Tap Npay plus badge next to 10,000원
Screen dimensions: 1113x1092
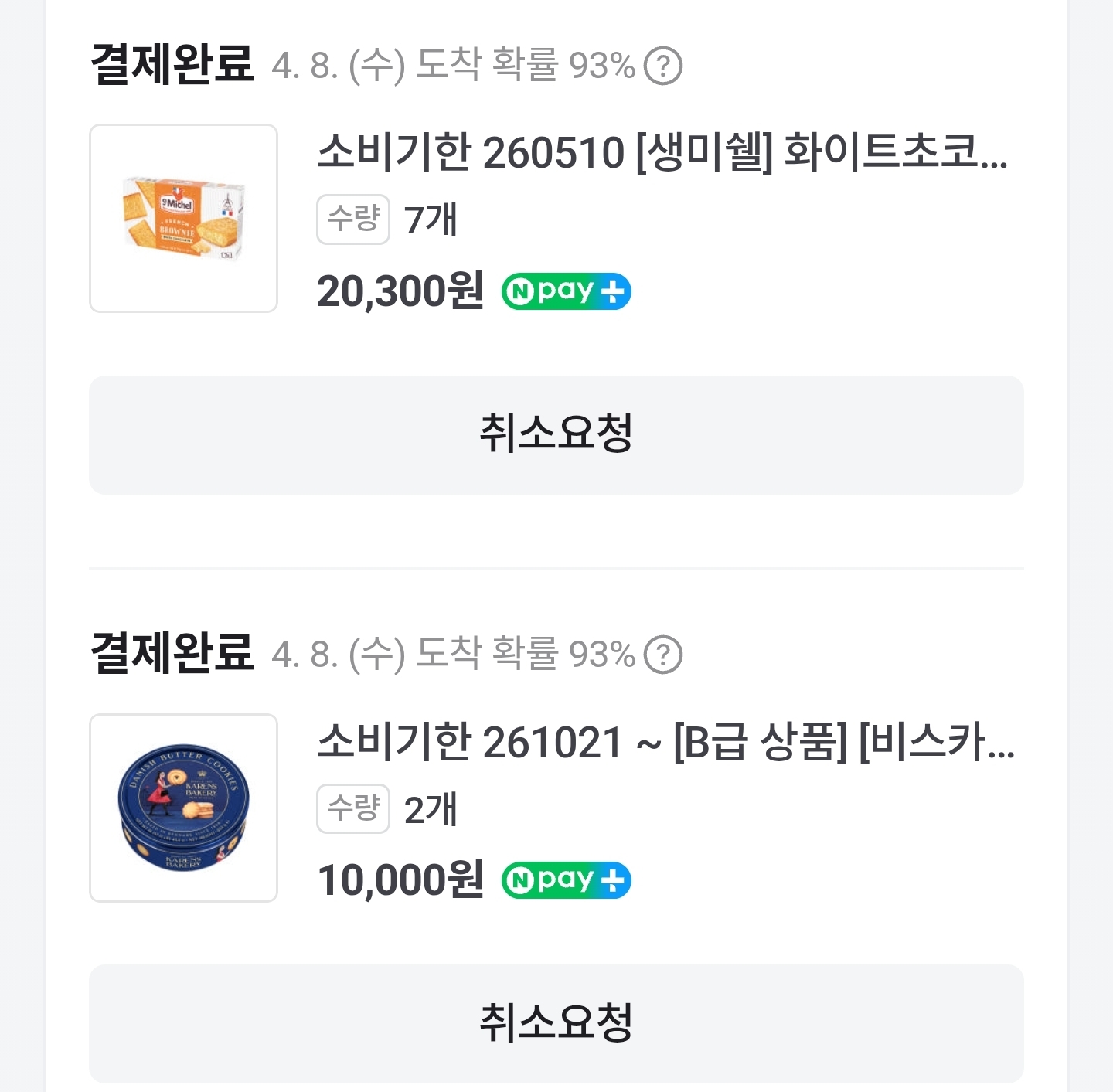coord(567,881)
